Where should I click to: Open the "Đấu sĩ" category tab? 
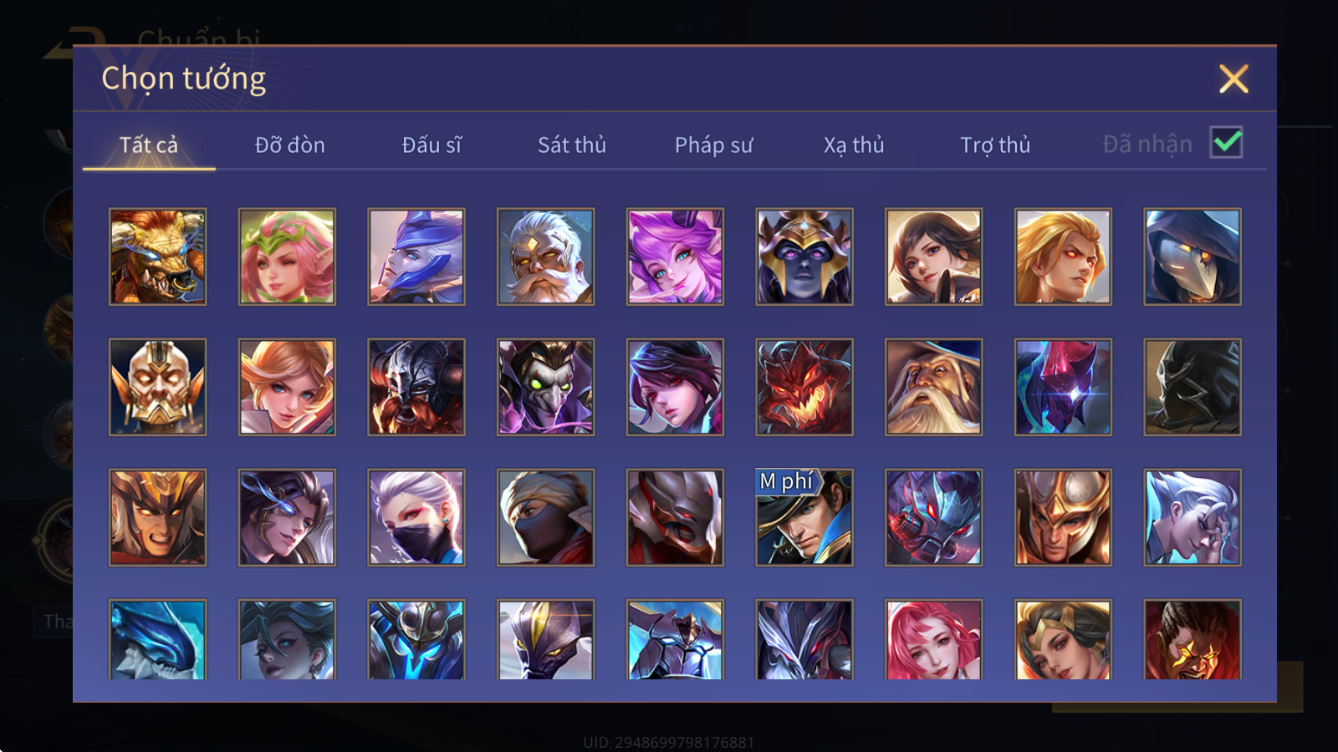click(x=432, y=145)
